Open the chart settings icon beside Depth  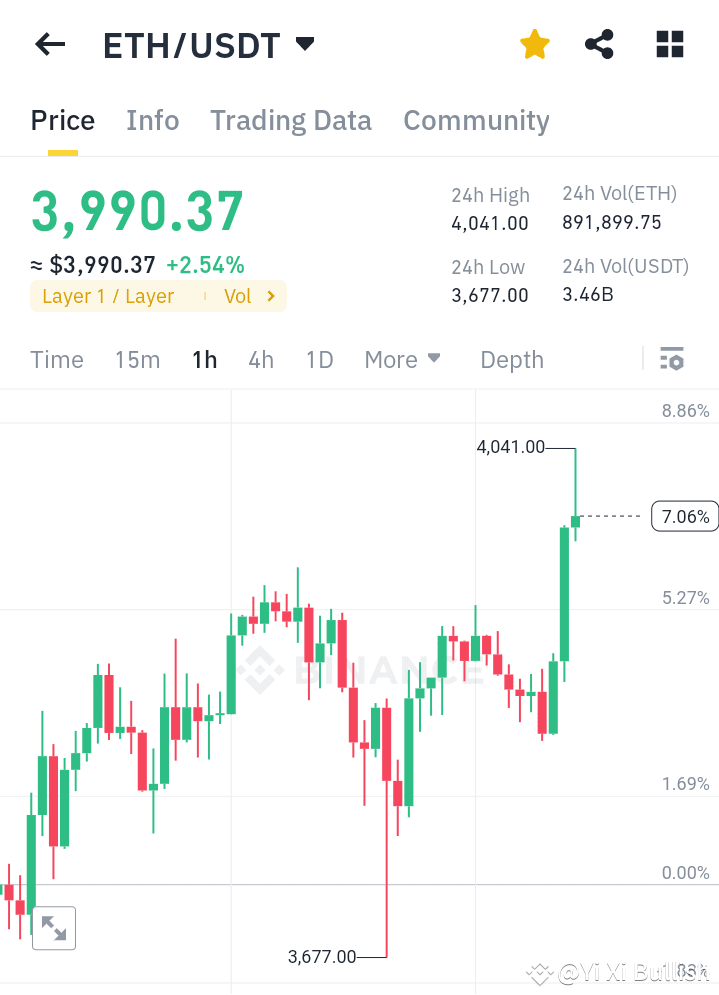672,358
